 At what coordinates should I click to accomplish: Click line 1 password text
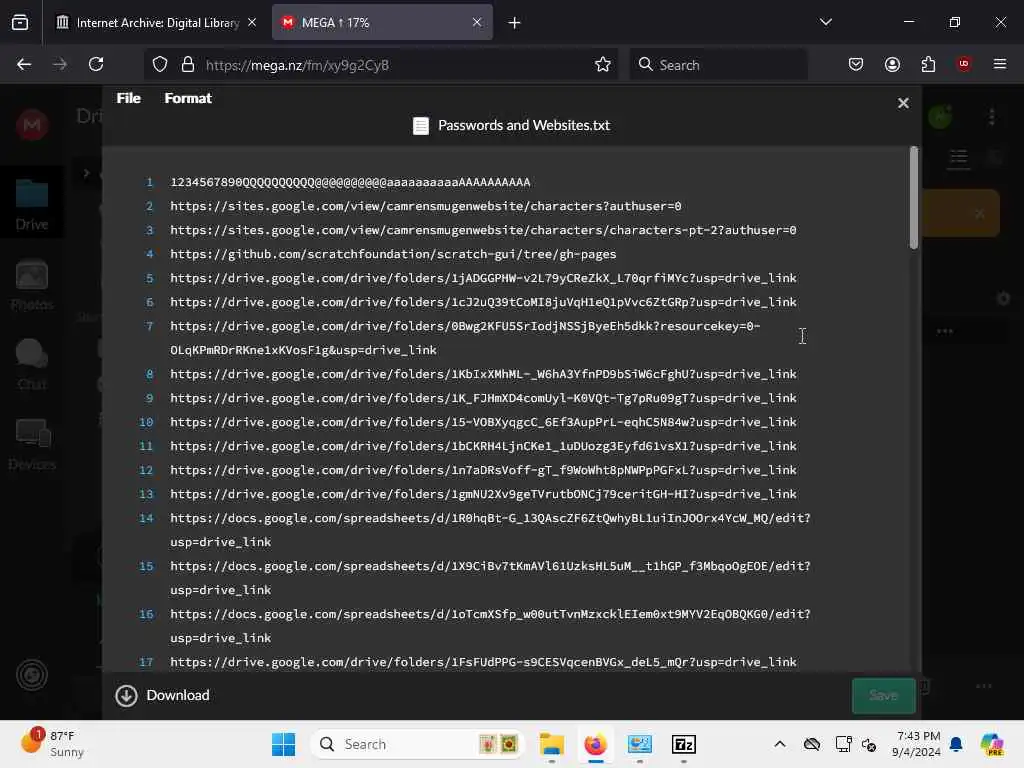pyautogui.click(x=350, y=182)
